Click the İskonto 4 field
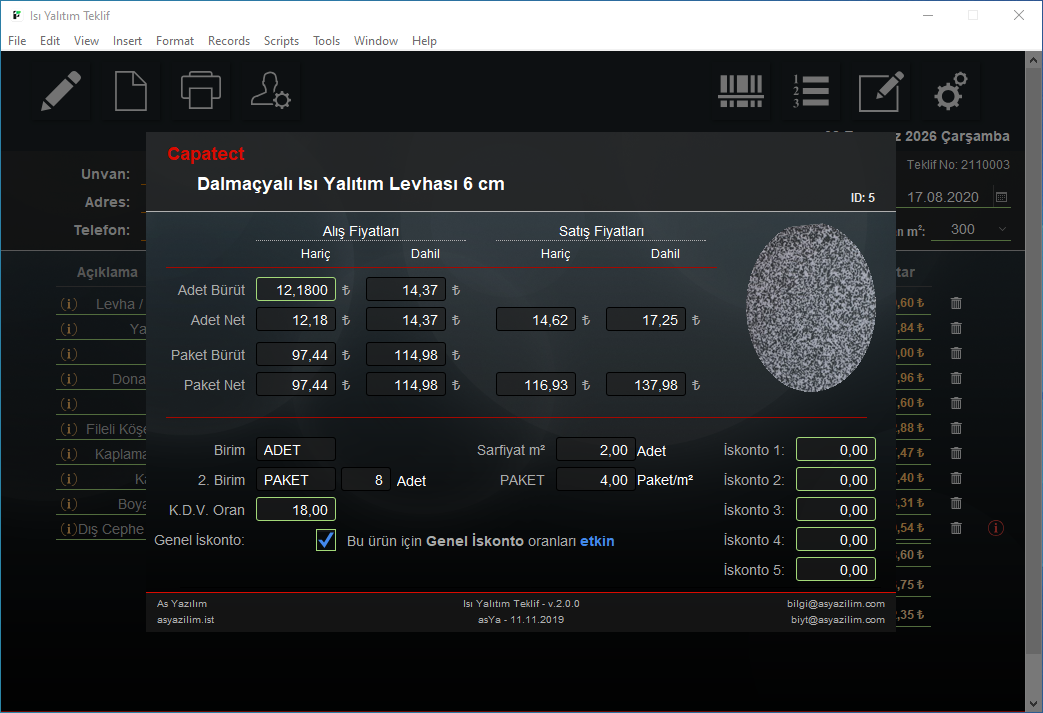Image resolution: width=1043 pixels, height=713 pixels. click(x=836, y=539)
